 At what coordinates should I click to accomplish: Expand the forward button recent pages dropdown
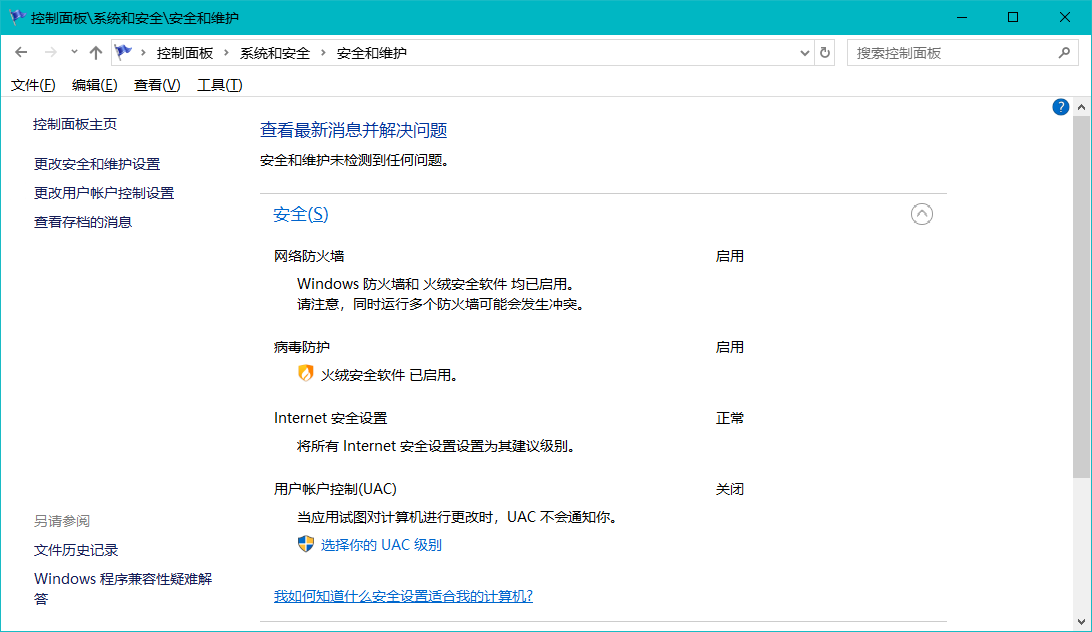click(x=73, y=52)
